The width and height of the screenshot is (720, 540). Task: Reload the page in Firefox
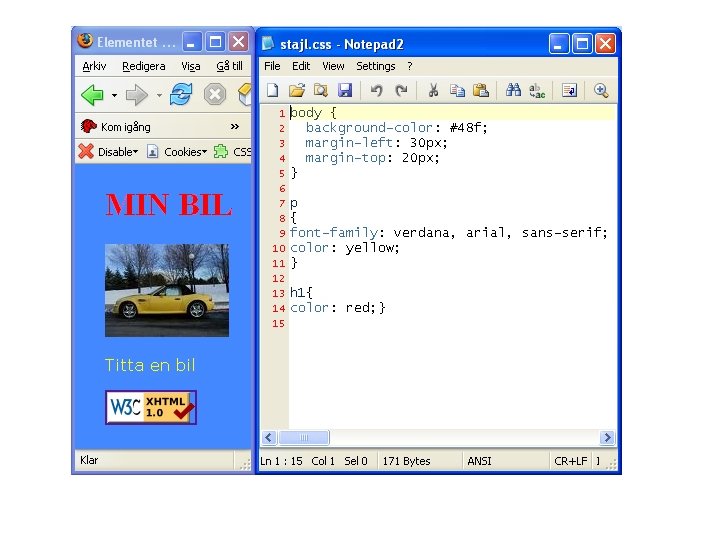pyautogui.click(x=181, y=95)
